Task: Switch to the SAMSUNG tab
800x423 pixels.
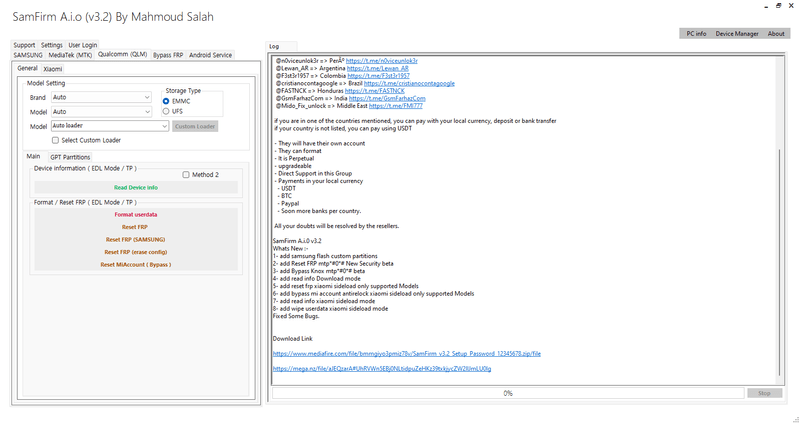Action: coord(28,55)
